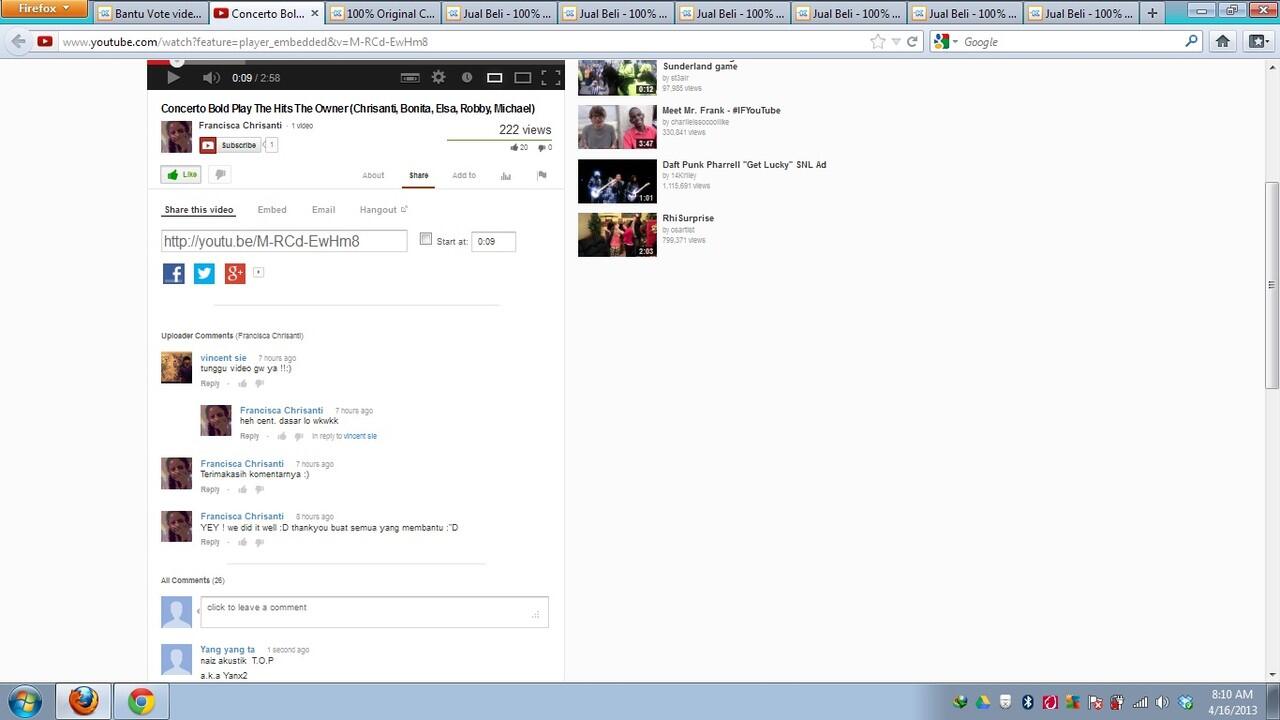The image size is (1280, 720).
Task: Reply to vincent sie's comment
Action: point(210,384)
